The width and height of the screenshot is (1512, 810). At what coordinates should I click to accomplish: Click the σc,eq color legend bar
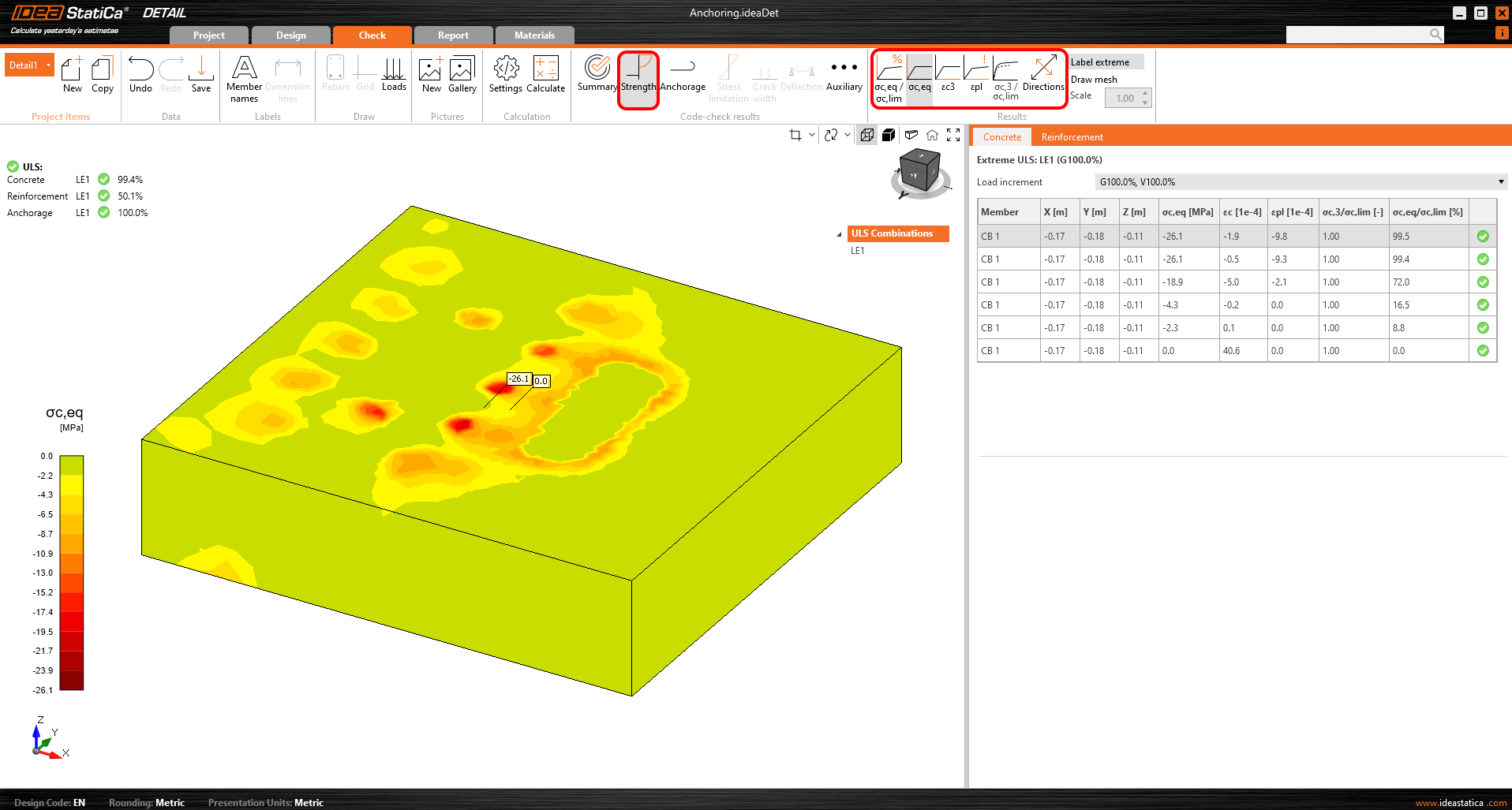coord(71,572)
